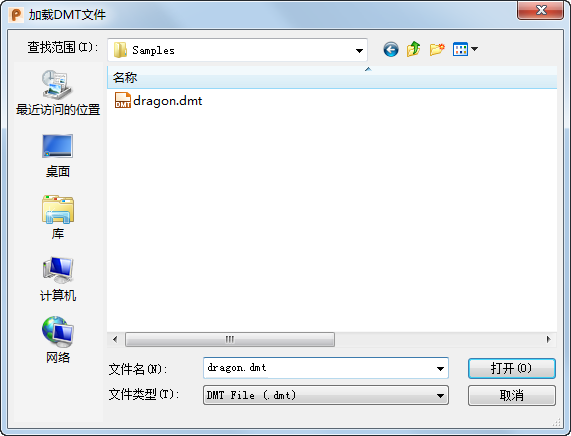Go back using the blue arrow icon
Image resolution: width=571 pixels, height=436 pixels.
tap(391, 50)
